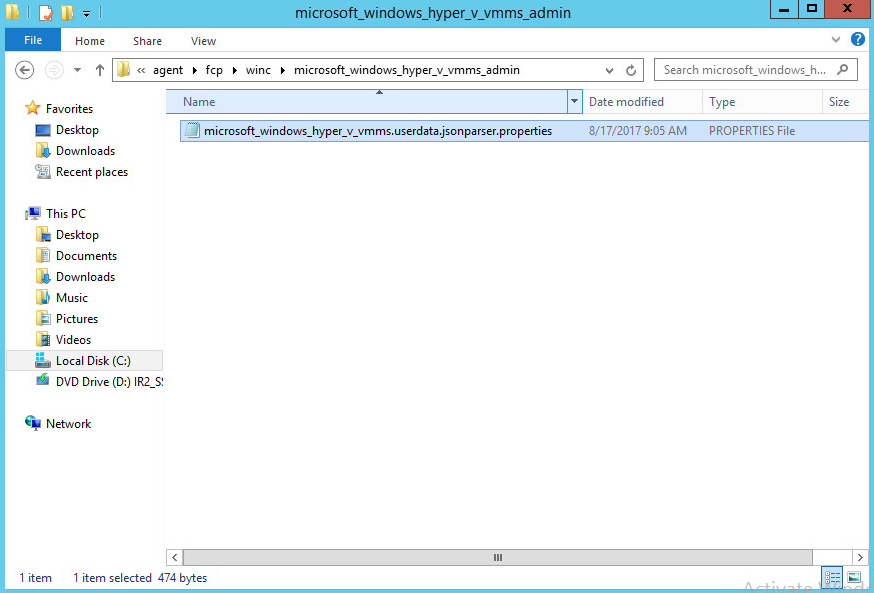Click the Back navigation arrow
This screenshot has width=874, height=593.
pos(25,70)
